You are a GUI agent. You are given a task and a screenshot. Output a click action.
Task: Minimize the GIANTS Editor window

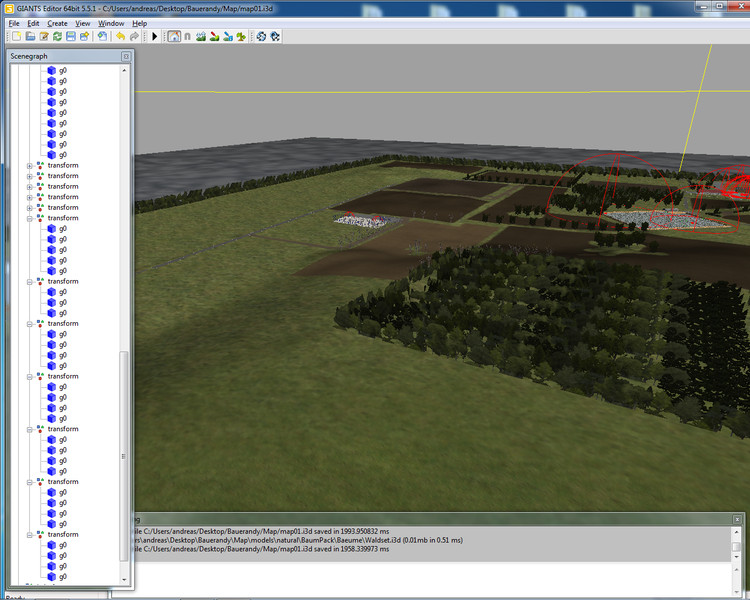click(703, 6)
